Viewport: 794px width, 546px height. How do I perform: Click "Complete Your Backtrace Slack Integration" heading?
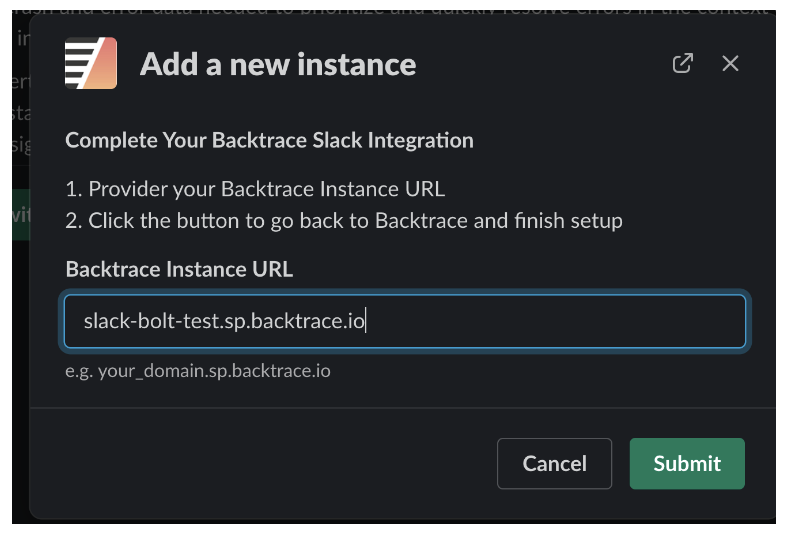[x=269, y=140]
